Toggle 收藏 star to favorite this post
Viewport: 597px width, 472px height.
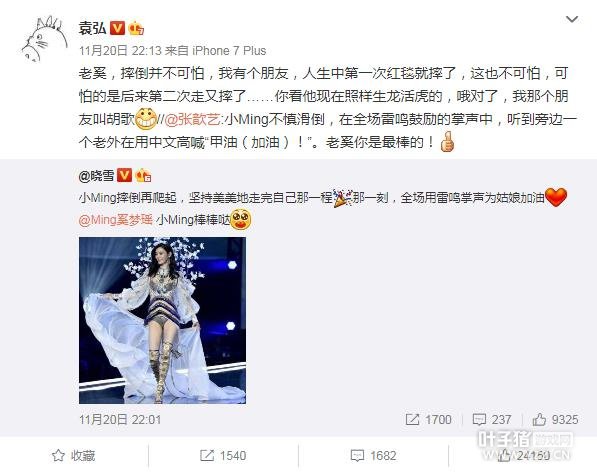click(x=73, y=455)
